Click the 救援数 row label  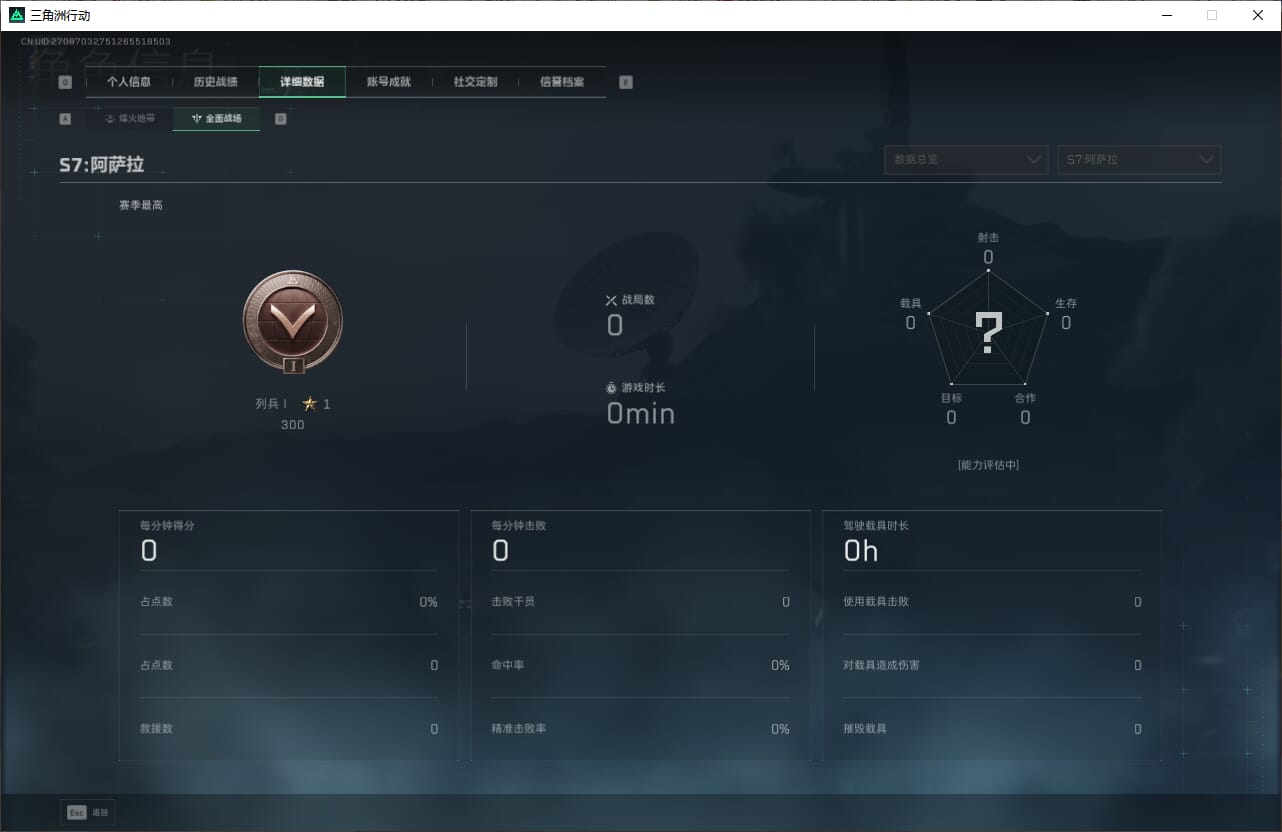(156, 729)
